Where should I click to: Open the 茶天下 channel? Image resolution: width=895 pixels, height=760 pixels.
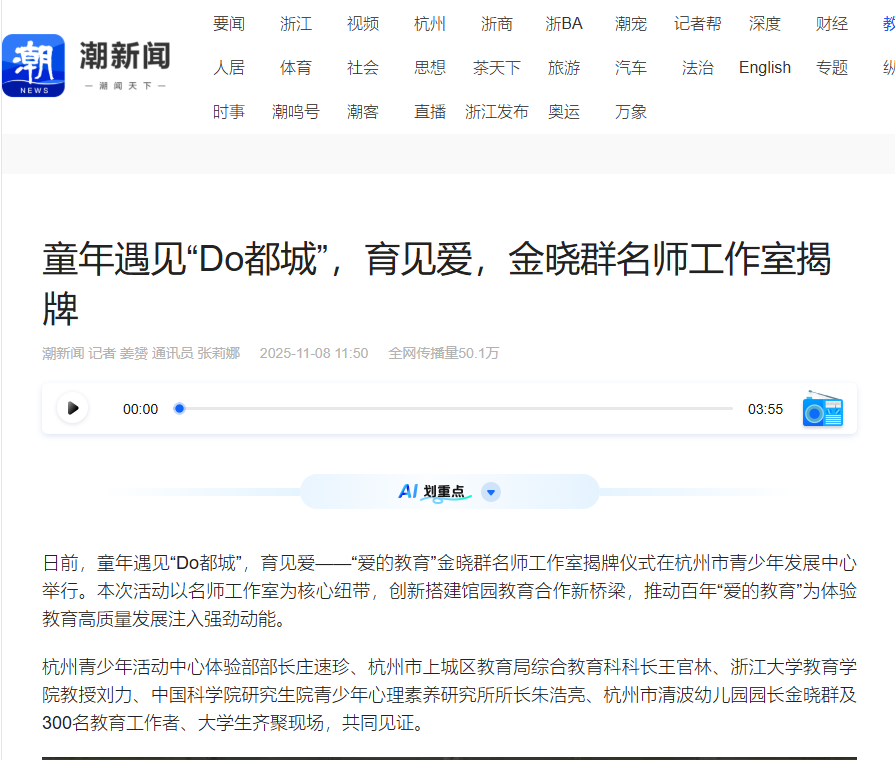pyautogui.click(x=497, y=68)
